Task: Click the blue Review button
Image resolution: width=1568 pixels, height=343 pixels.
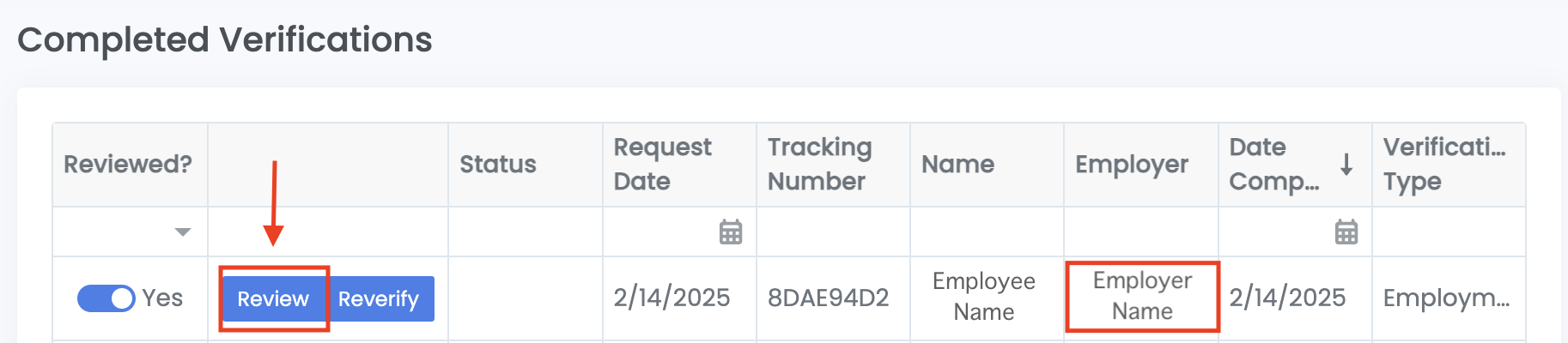Action: click(x=273, y=298)
